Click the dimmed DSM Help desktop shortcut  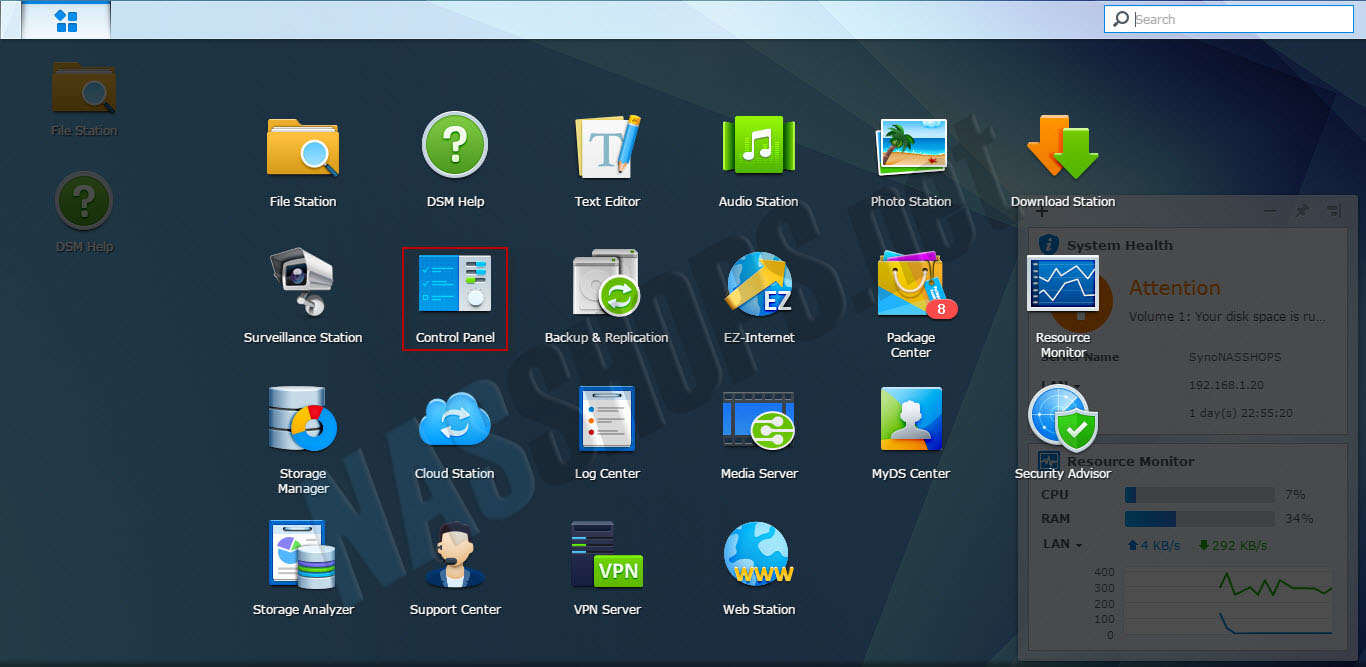pyautogui.click(x=84, y=212)
